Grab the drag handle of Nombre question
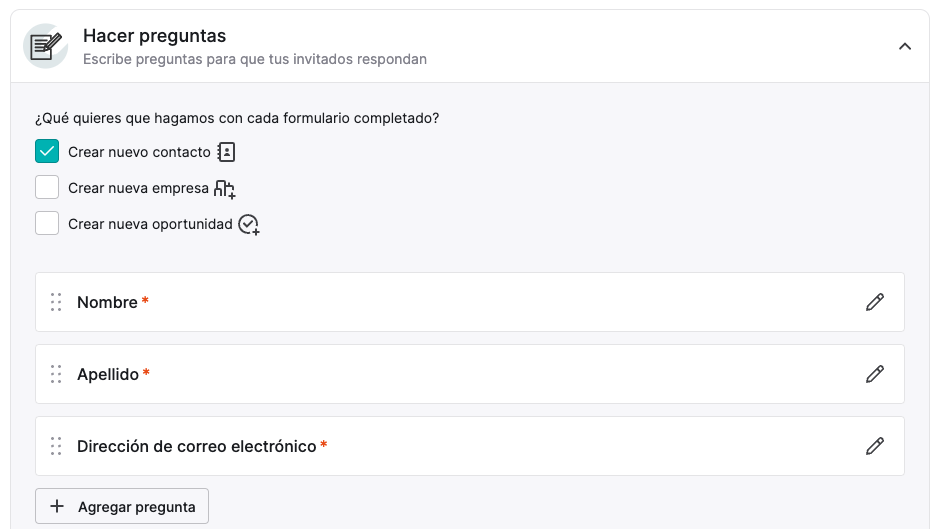Image resolution: width=939 pixels, height=529 pixels. point(56,302)
